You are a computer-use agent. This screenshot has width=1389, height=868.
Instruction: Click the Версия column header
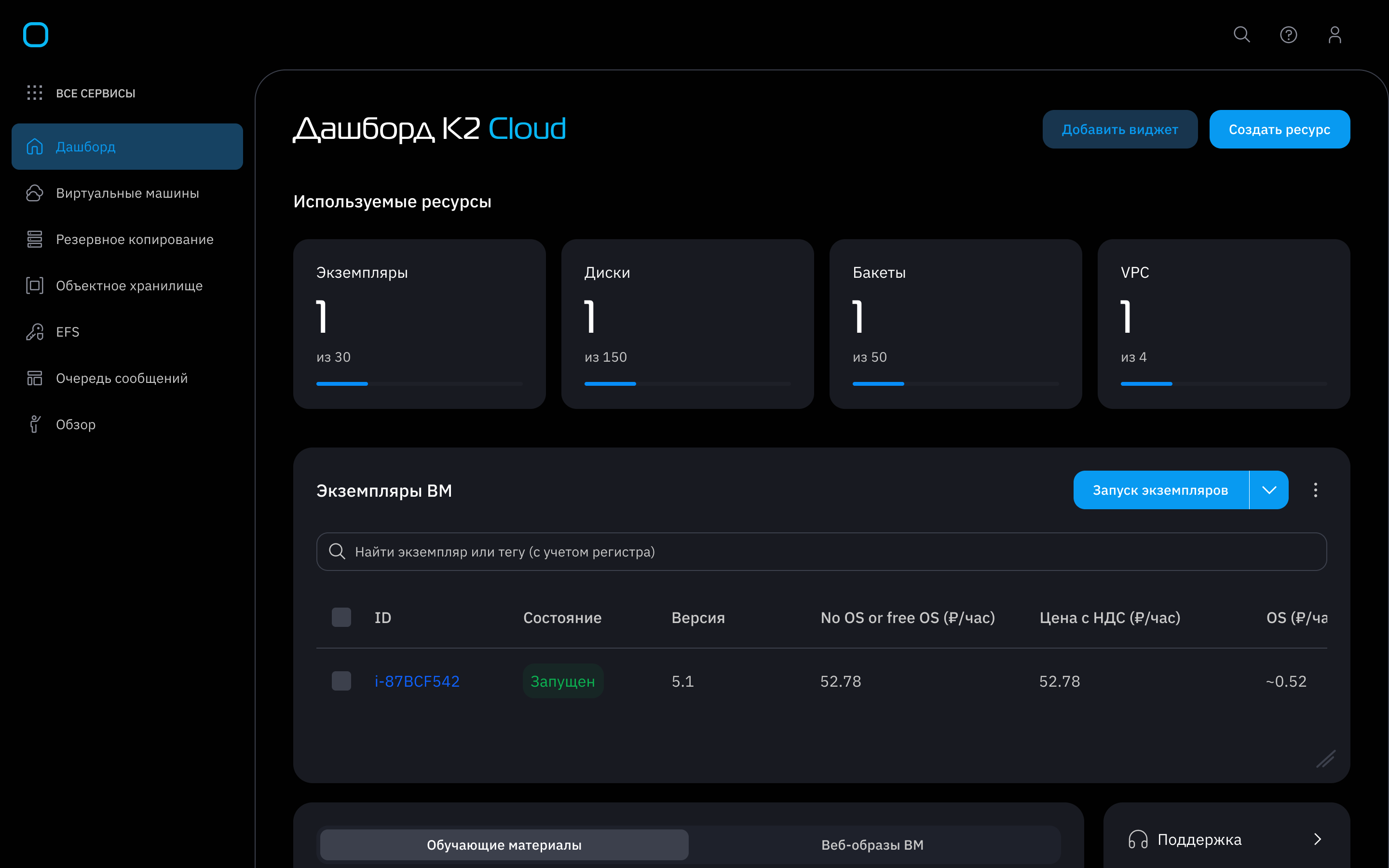698,618
